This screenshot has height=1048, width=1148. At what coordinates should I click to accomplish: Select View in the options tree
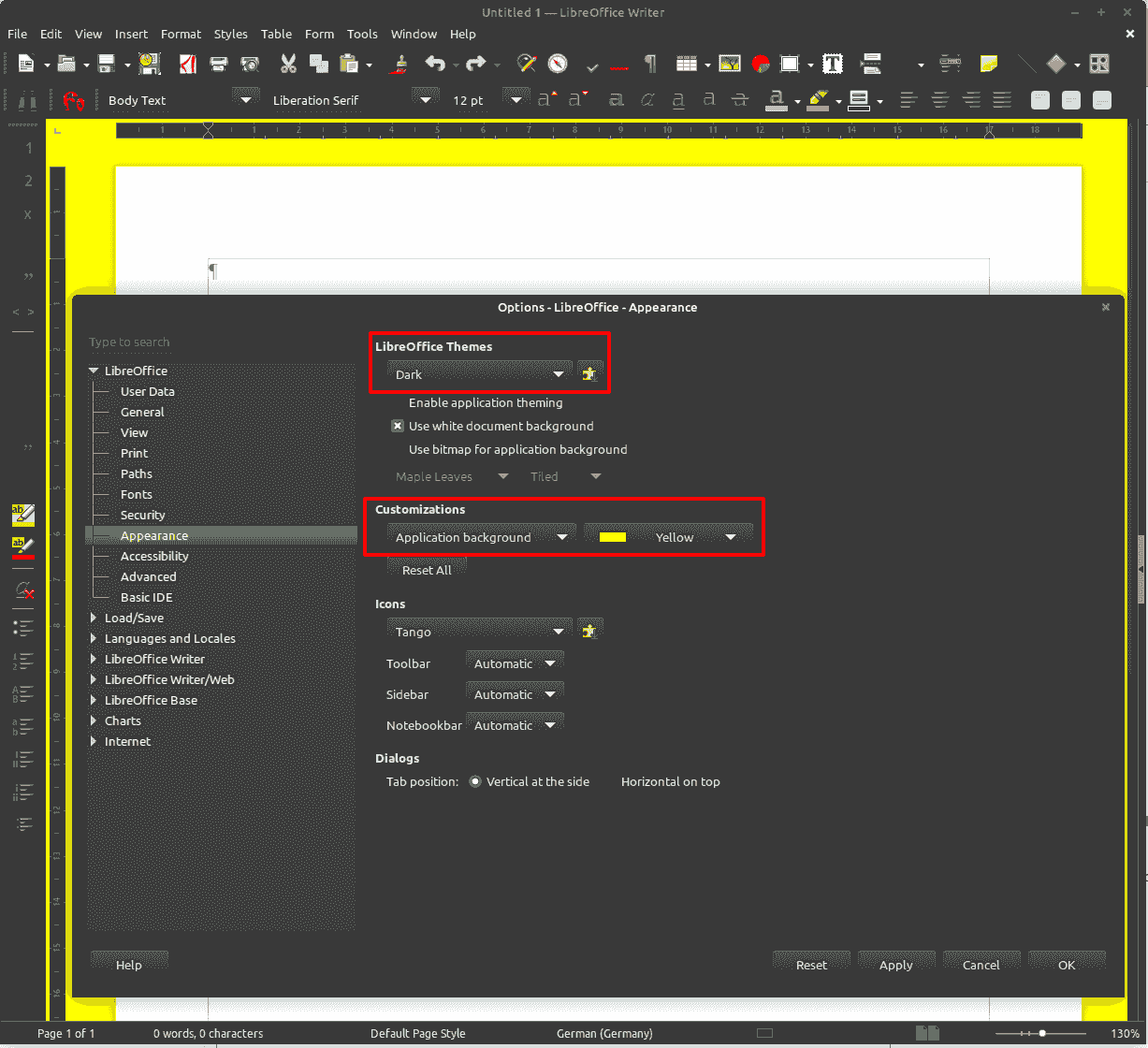[134, 432]
